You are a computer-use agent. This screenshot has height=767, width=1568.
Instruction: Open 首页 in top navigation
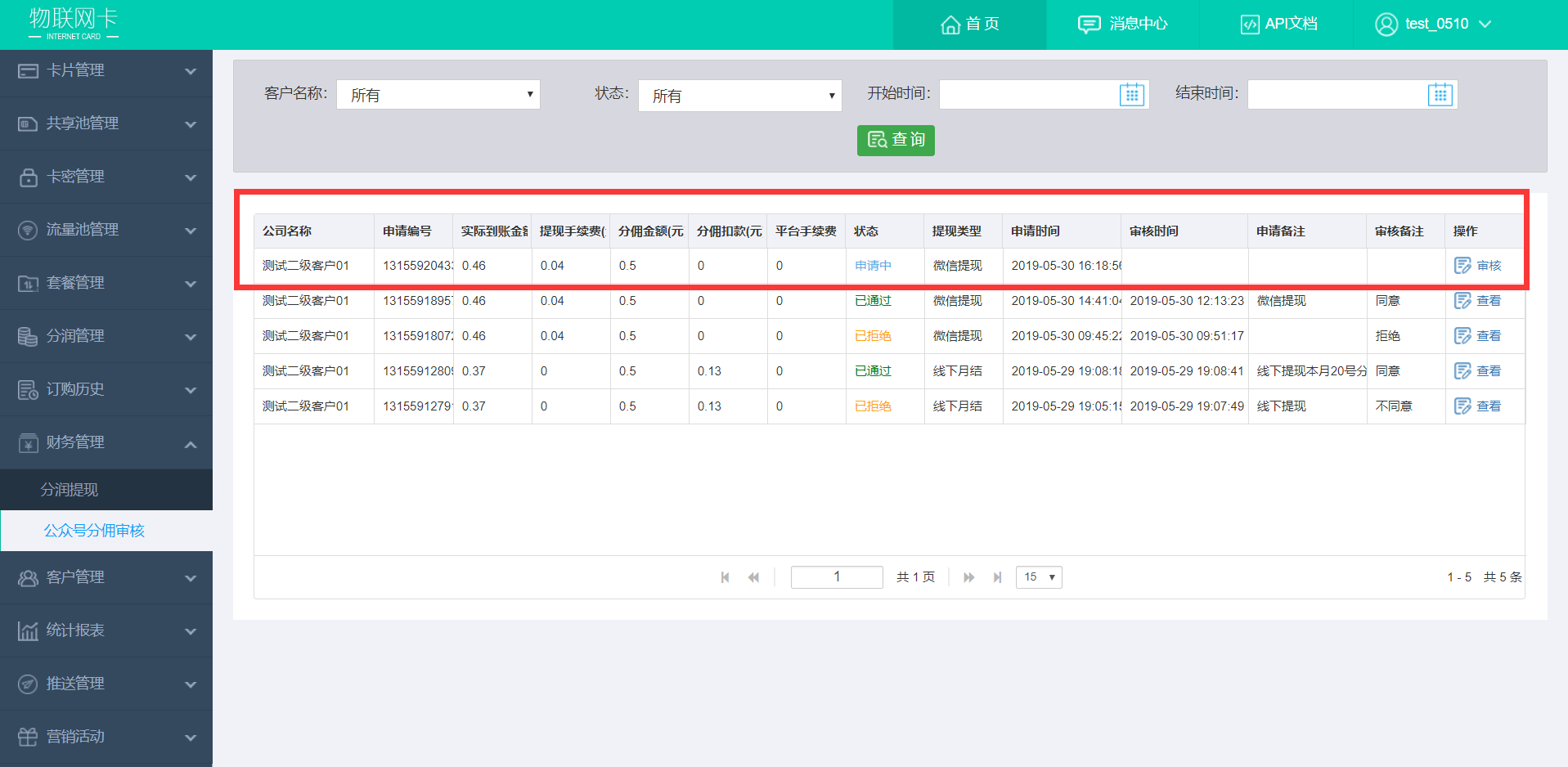point(969,25)
